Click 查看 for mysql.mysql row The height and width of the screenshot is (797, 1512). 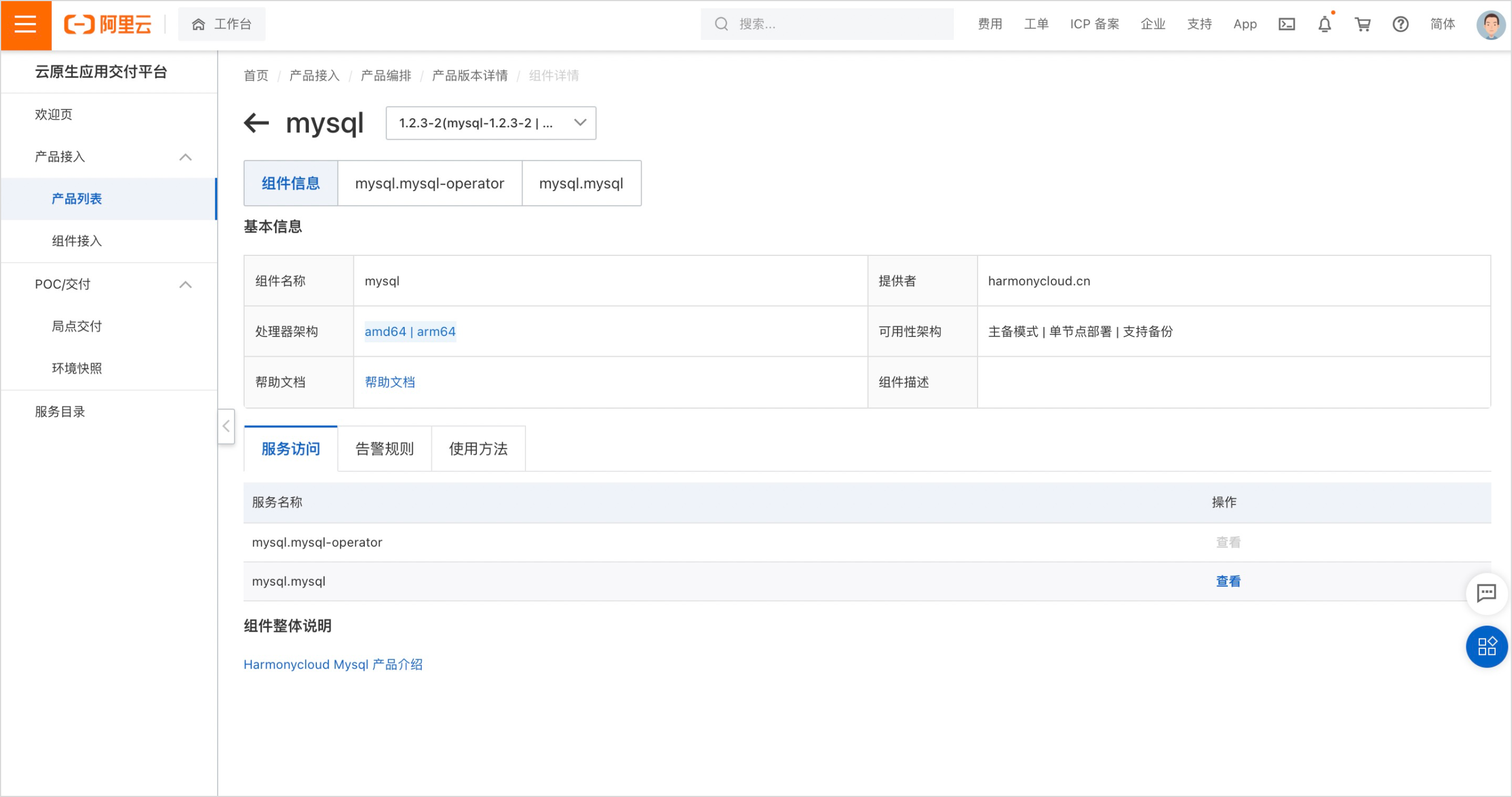[x=1228, y=582]
